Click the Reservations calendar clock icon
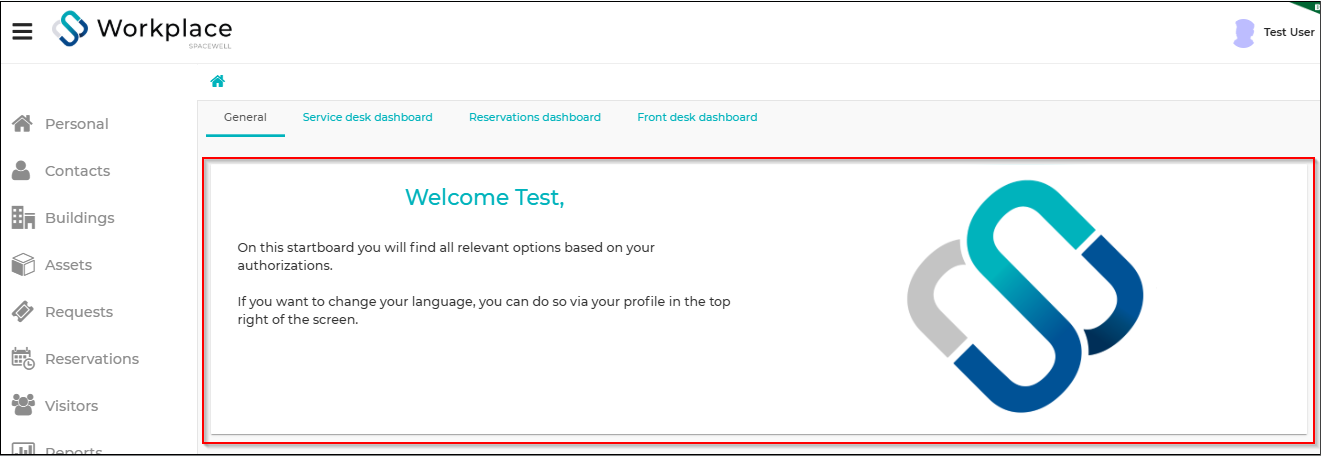 (23, 358)
